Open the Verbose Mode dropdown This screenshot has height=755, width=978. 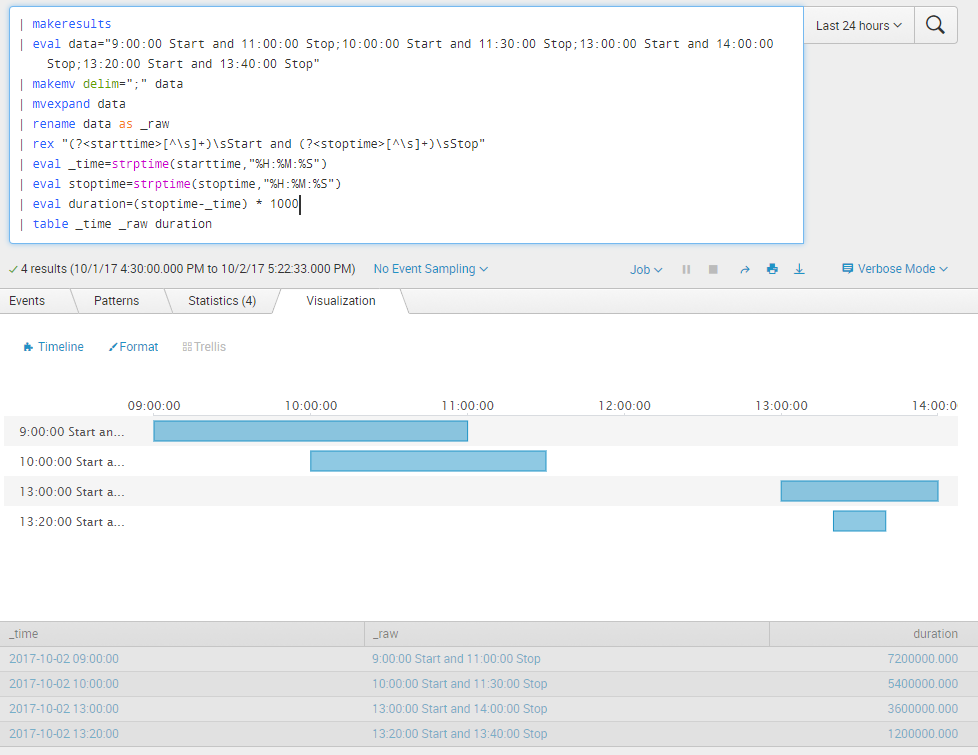click(x=894, y=269)
